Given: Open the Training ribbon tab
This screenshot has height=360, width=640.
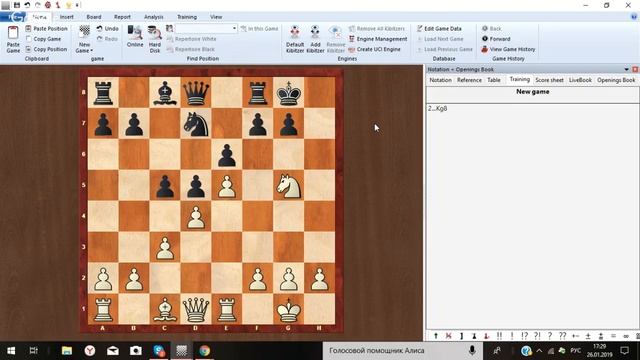Looking at the screenshot, I should click(x=187, y=17).
